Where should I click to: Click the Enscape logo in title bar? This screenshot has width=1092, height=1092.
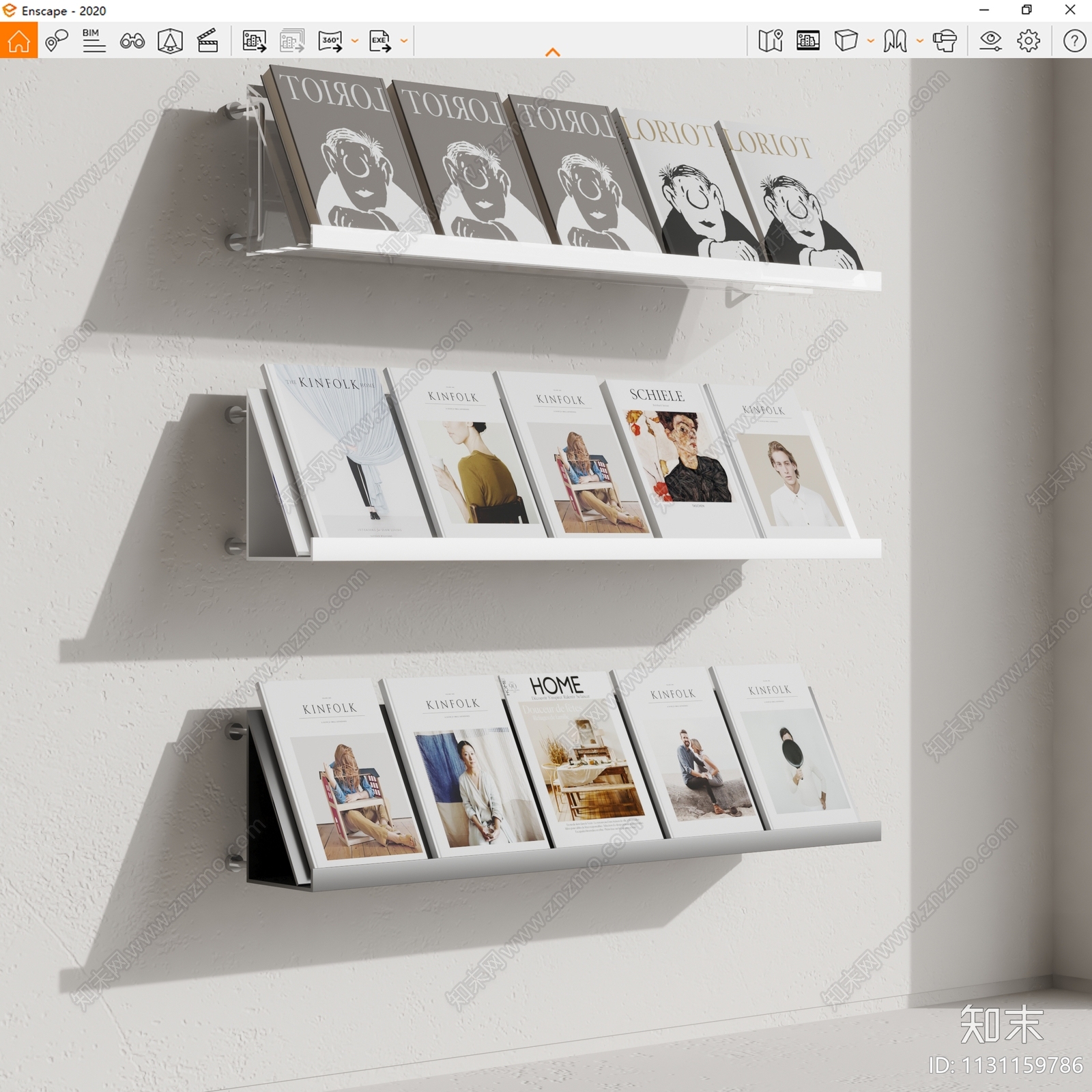(x=10, y=10)
